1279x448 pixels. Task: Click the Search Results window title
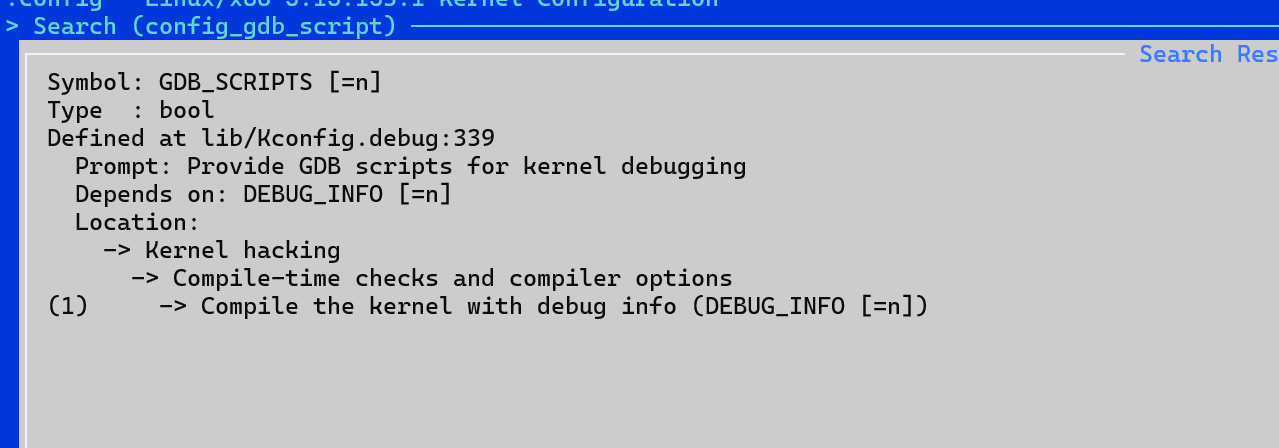pyautogui.click(x=1208, y=54)
